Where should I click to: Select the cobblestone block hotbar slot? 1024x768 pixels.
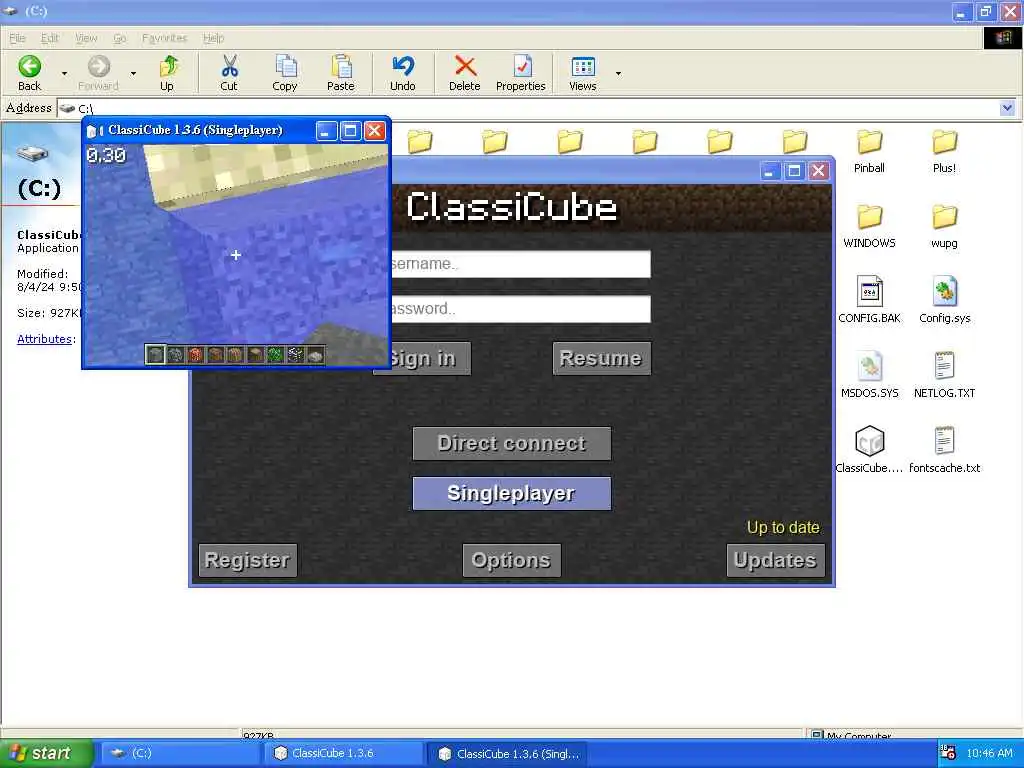coord(175,354)
